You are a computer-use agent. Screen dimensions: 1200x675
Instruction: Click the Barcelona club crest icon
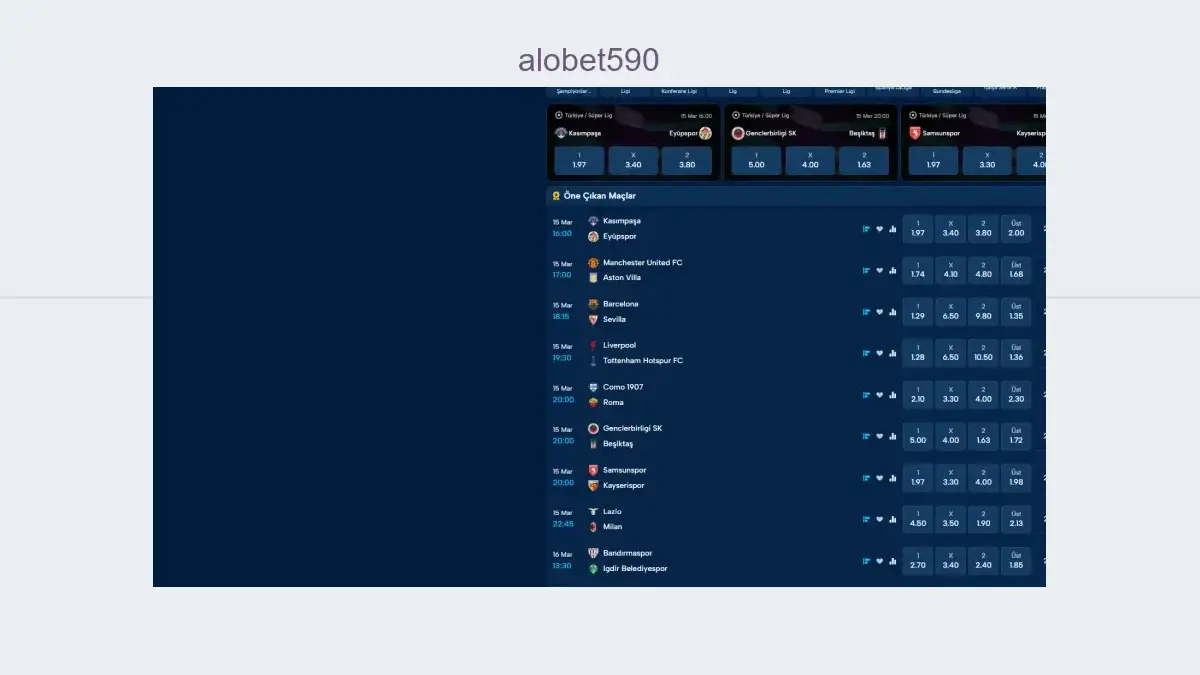click(593, 304)
